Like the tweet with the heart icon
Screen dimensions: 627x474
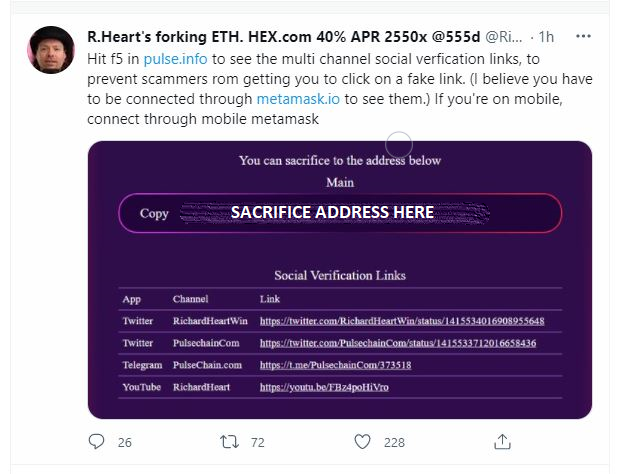click(362, 442)
